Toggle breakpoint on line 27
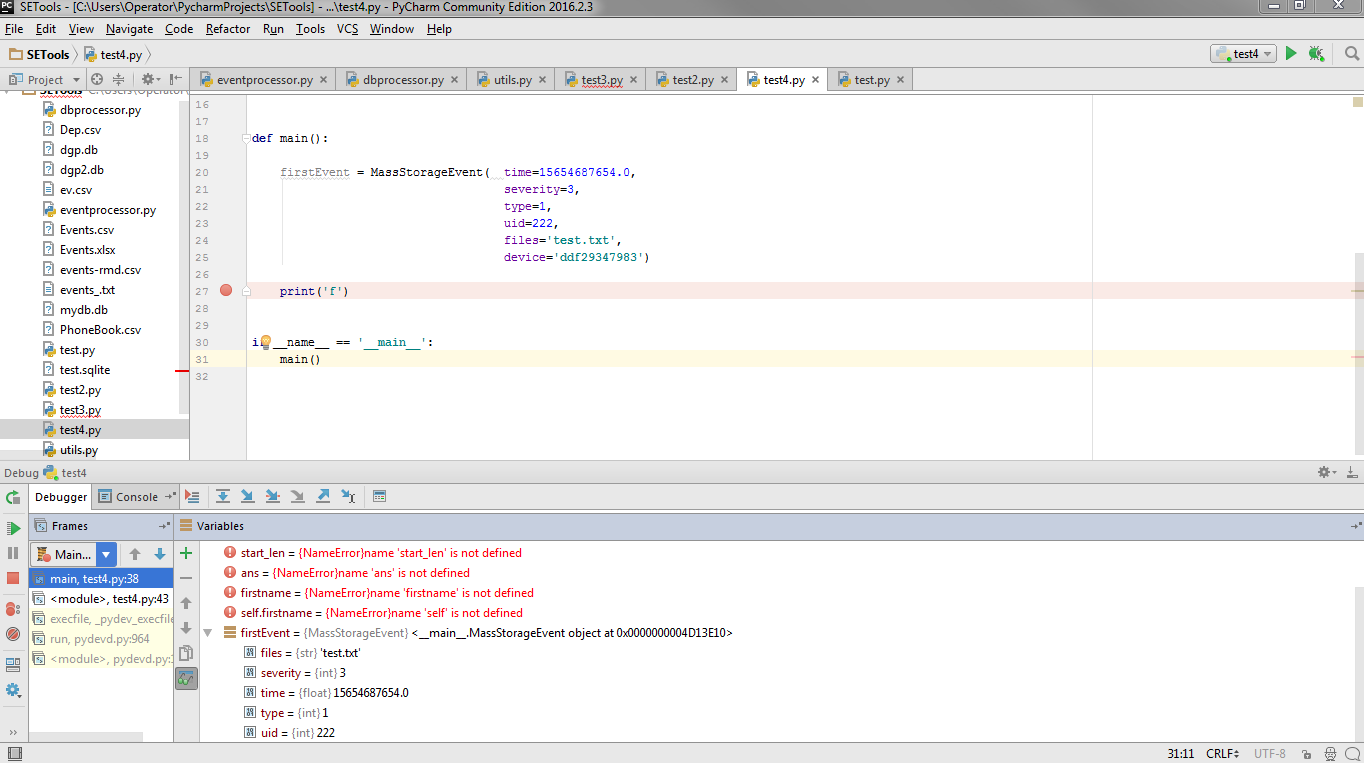This screenshot has width=1364, height=763. click(226, 290)
